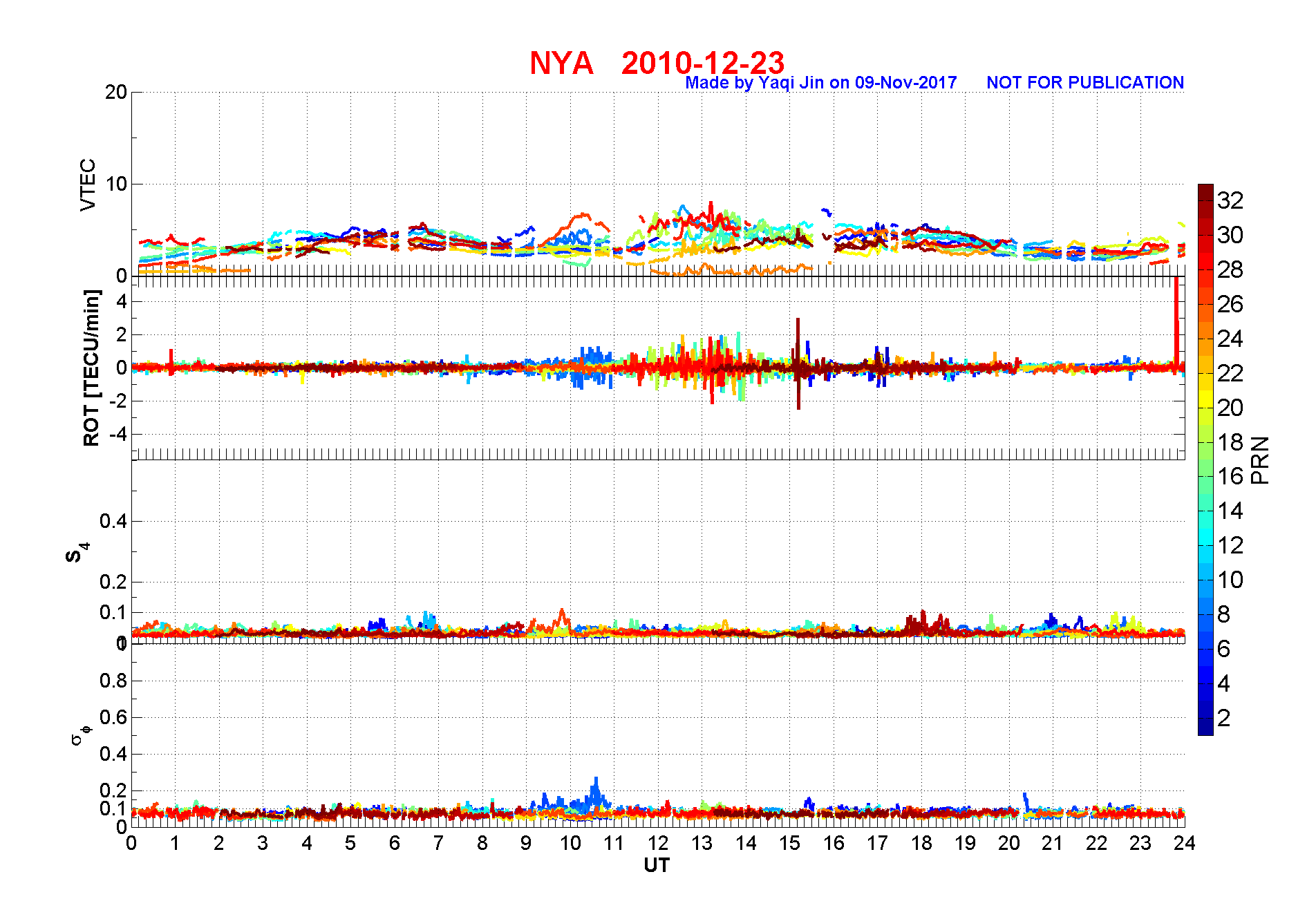Click colorbar tick label 16
The image size is (1316, 919).
(x=1230, y=476)
